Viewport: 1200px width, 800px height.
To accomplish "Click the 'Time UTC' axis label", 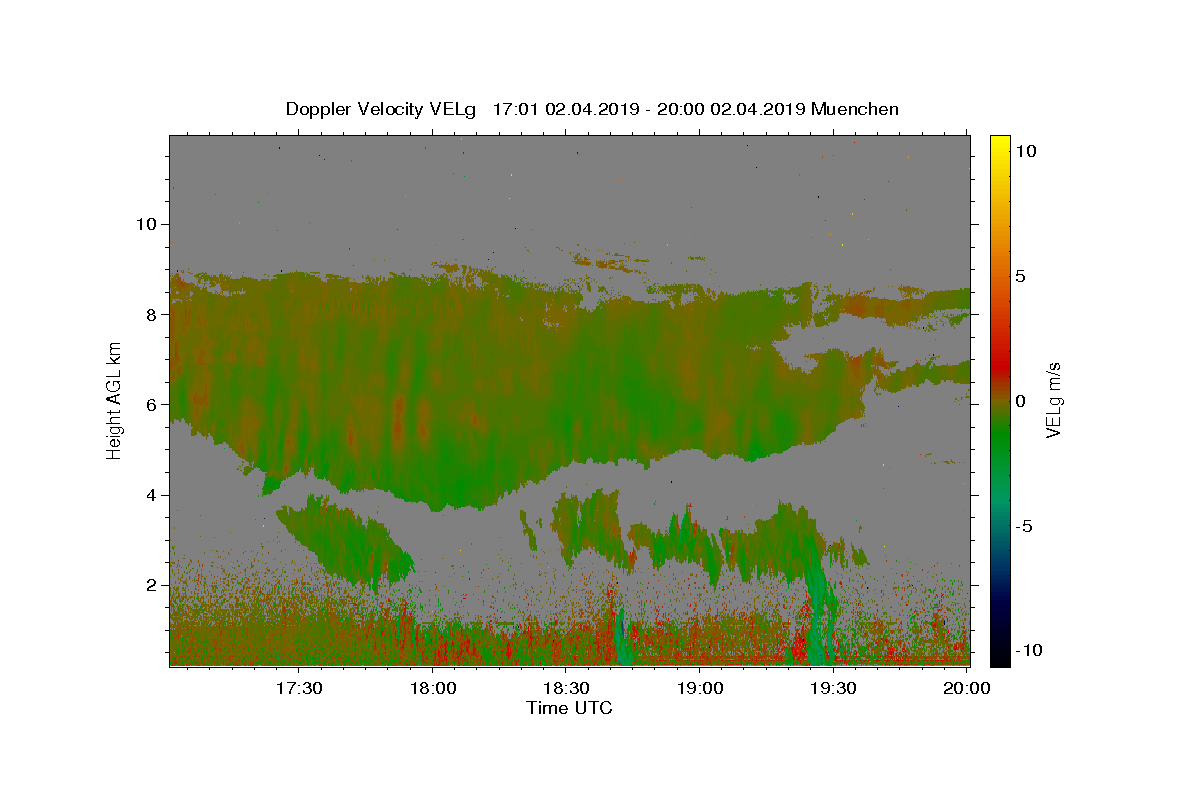I will tap(569, 708).
